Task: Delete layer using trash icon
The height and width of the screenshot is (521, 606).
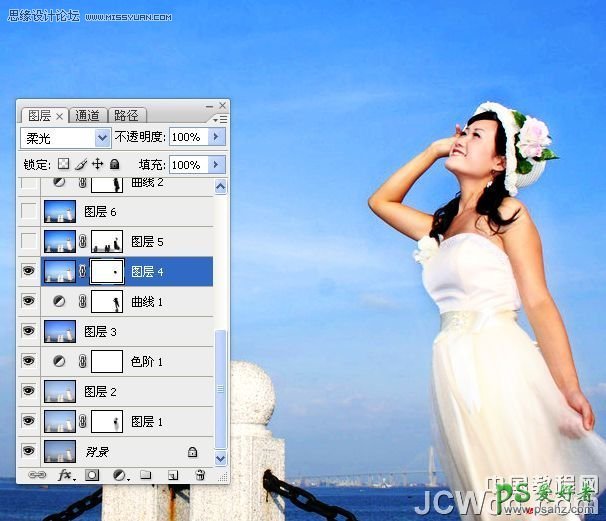Action: pos(199,475)
